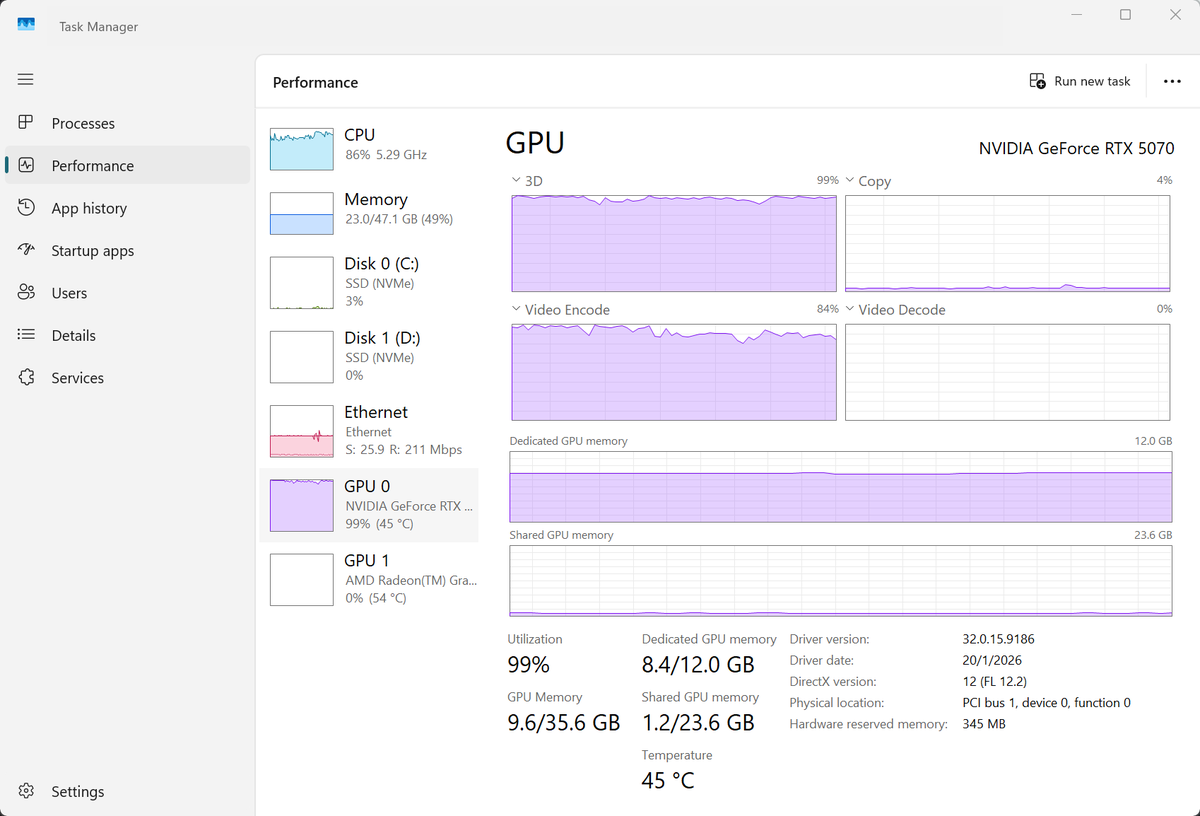Select Disk 1 (D:) entry

click(x=369, y=357)
